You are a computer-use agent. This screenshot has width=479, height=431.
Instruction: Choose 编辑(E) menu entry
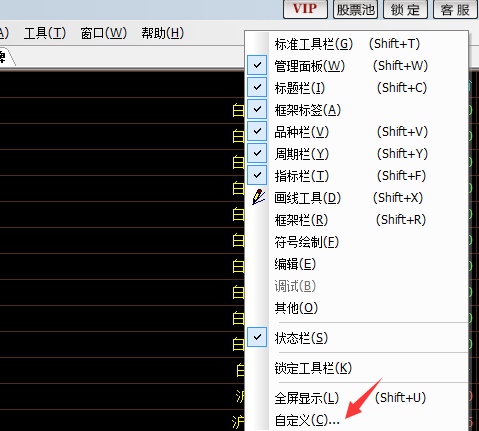tap(357, 264)
